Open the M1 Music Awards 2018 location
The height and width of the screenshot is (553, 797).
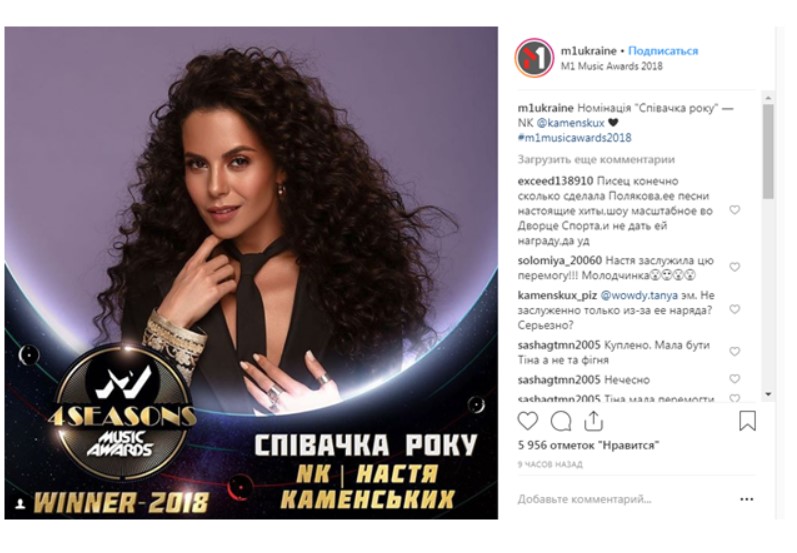[x=611, y=66]
